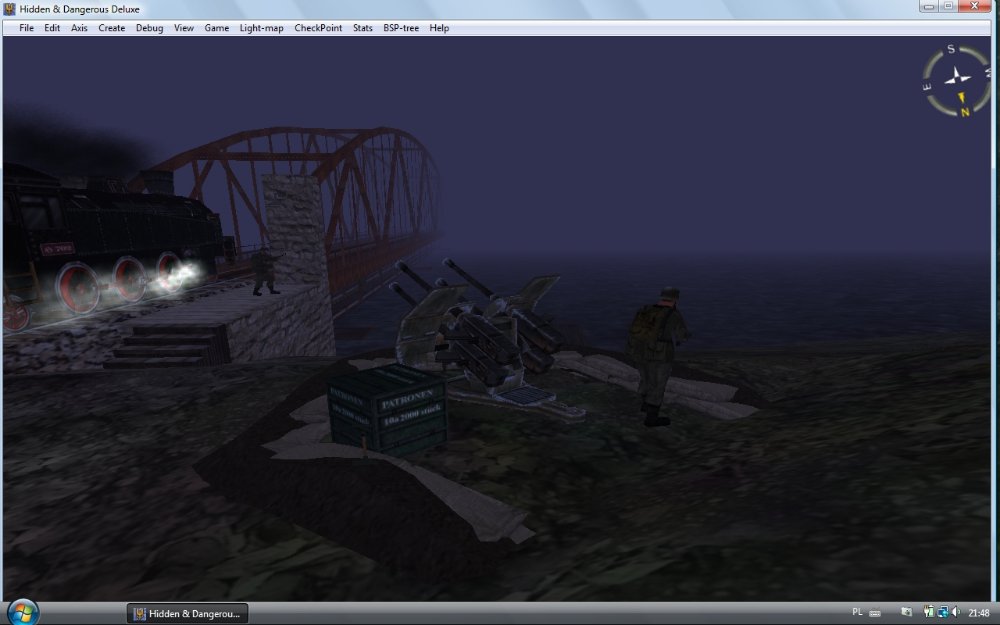Select the PATRONEN ammunition crate
The height and width of the screenshot is (625, 1000).
[387, 409]
